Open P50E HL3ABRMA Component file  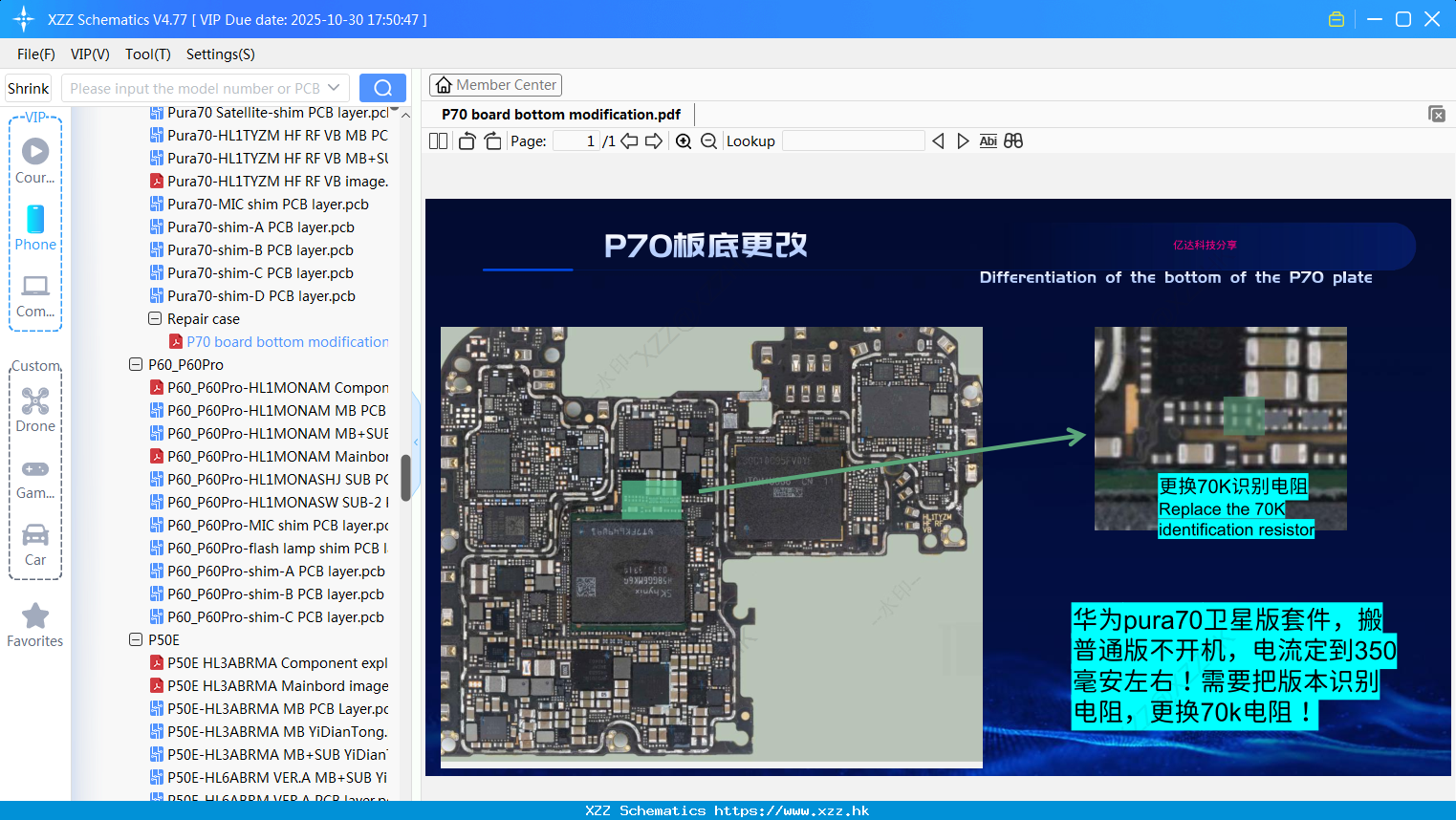269,663
